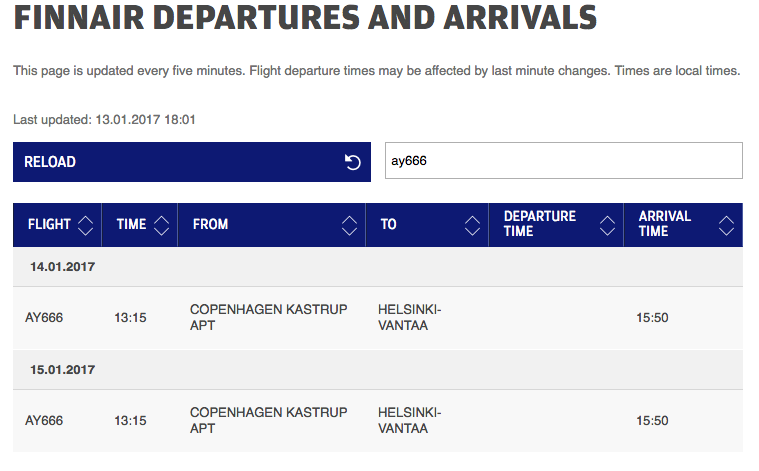Click the sort arrows in the TO column

click(472, 225)
